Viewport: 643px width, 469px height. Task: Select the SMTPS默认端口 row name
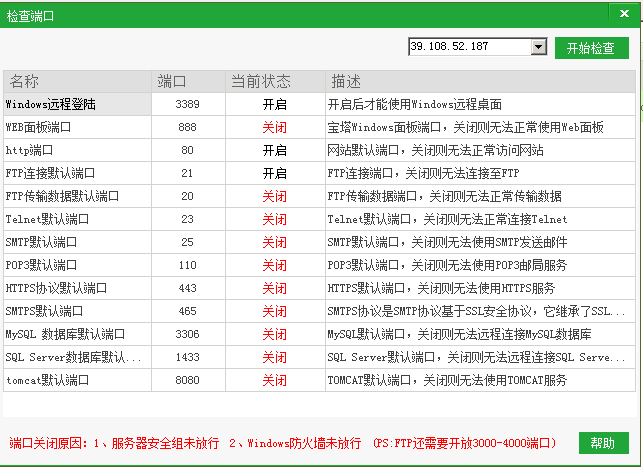pos(44,311)
